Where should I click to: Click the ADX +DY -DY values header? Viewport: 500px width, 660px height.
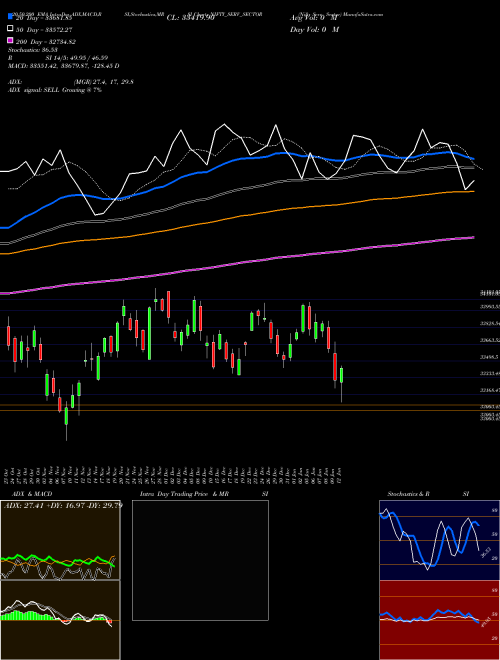63,505
